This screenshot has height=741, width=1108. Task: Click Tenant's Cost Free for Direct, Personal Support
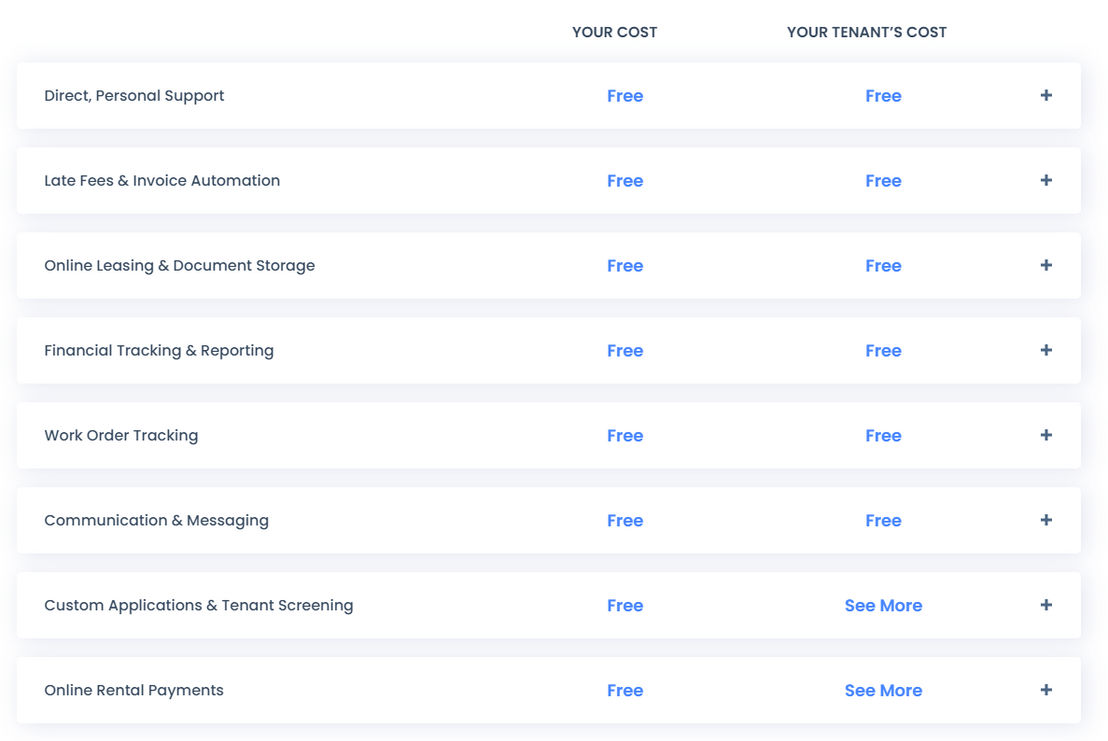tap(883, 96)
